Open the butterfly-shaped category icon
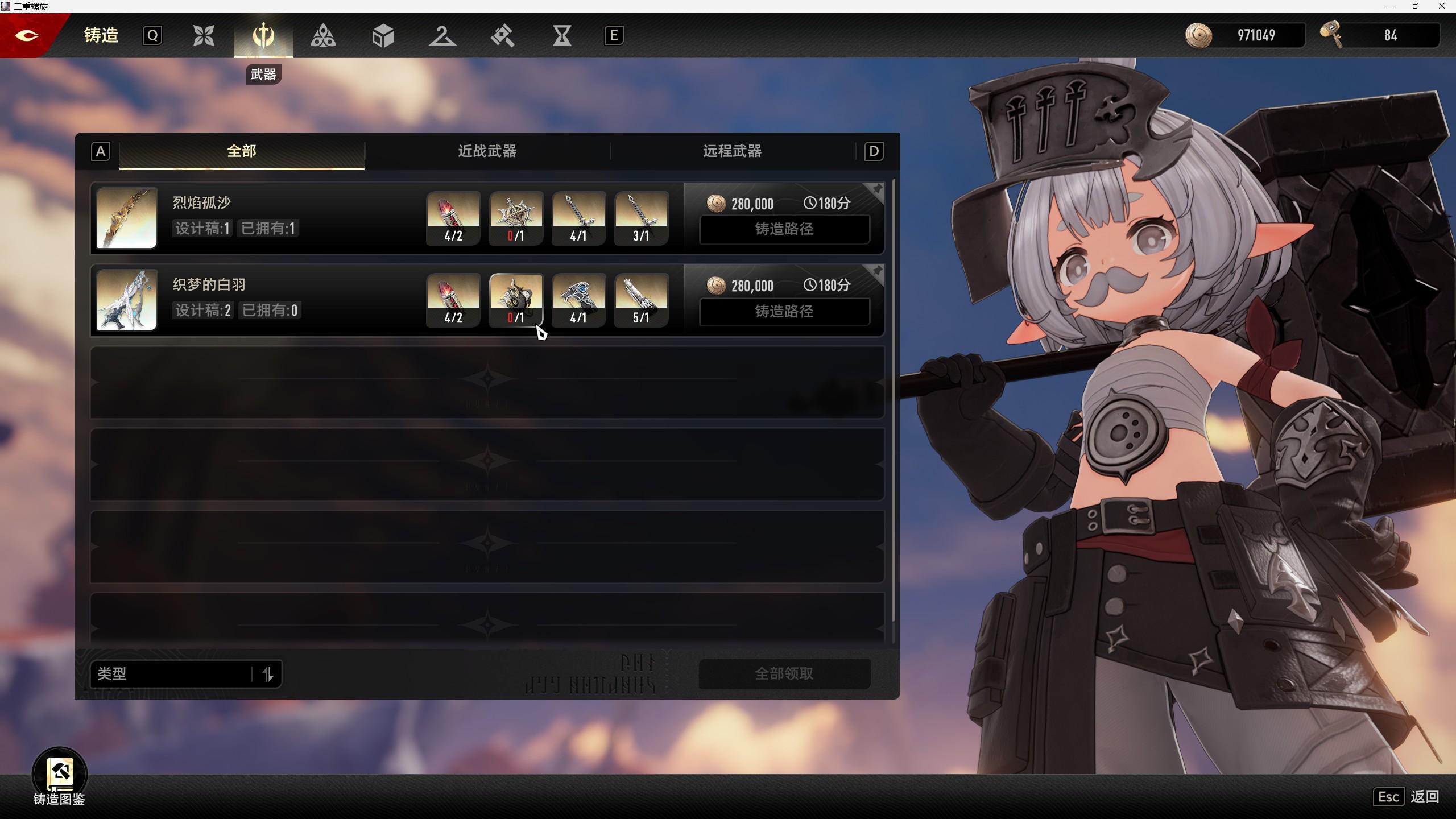This screenshot has height=819, width=1456. (204, 36)
